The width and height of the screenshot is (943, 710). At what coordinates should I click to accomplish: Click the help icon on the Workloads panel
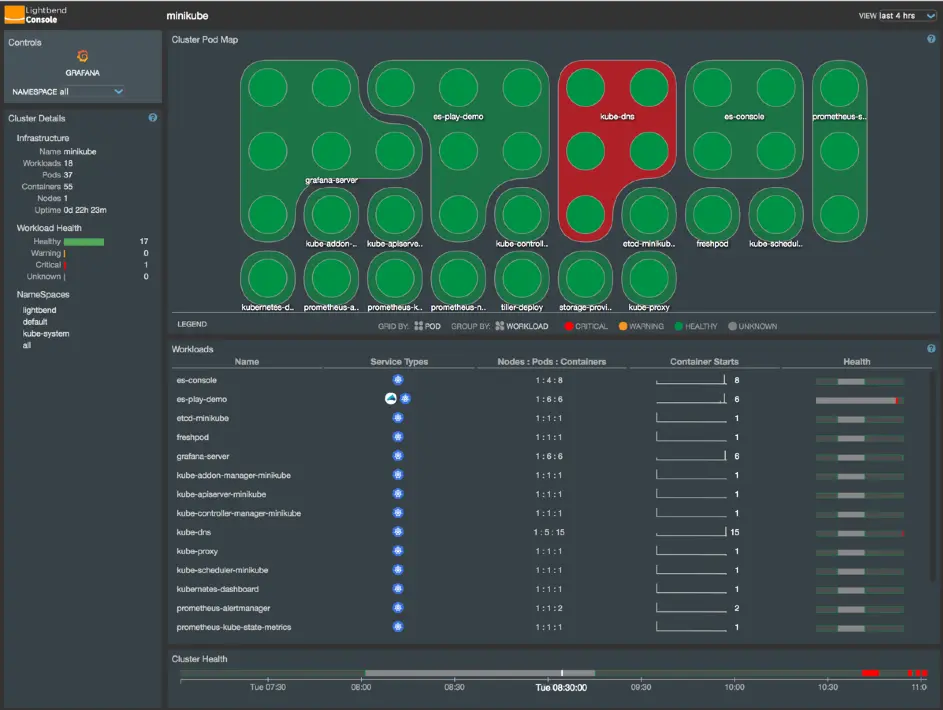pyautogui.click(x=933, y=348)
